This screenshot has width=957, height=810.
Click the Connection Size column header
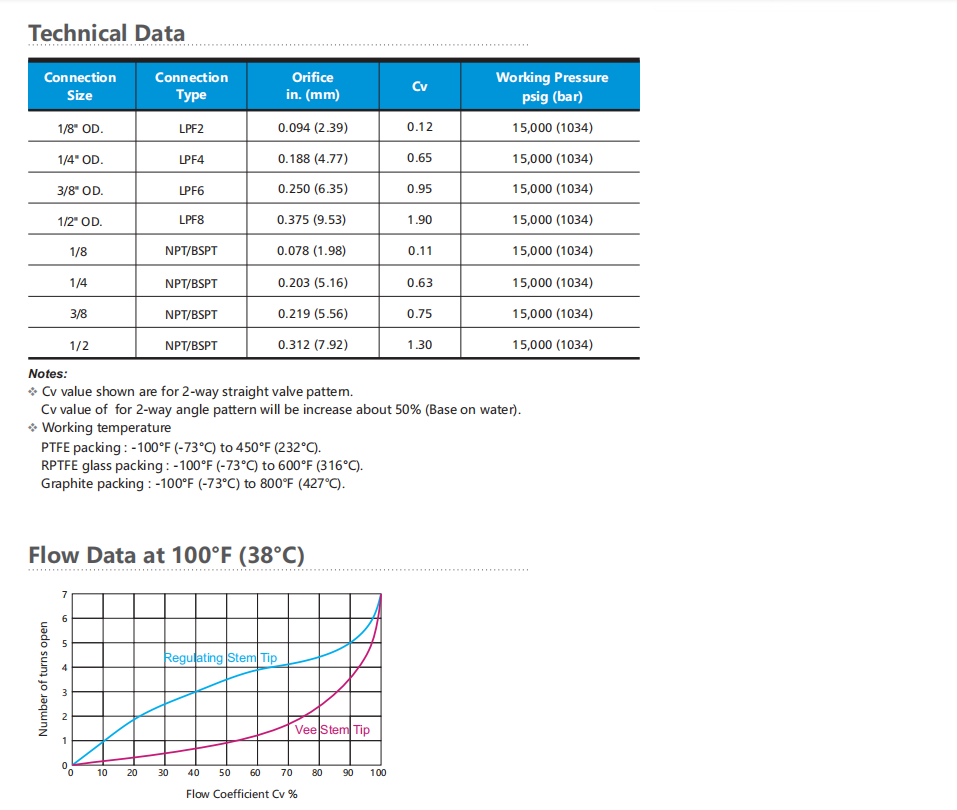coord(80,86)
